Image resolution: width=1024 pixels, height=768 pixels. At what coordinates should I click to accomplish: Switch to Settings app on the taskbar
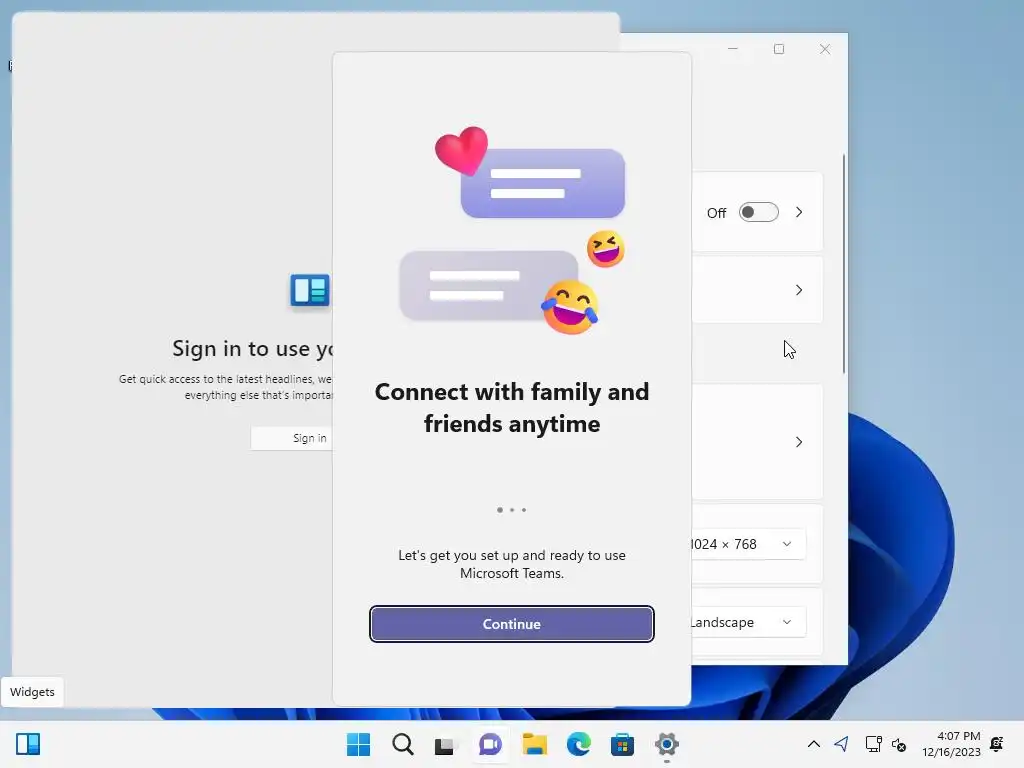666,744
